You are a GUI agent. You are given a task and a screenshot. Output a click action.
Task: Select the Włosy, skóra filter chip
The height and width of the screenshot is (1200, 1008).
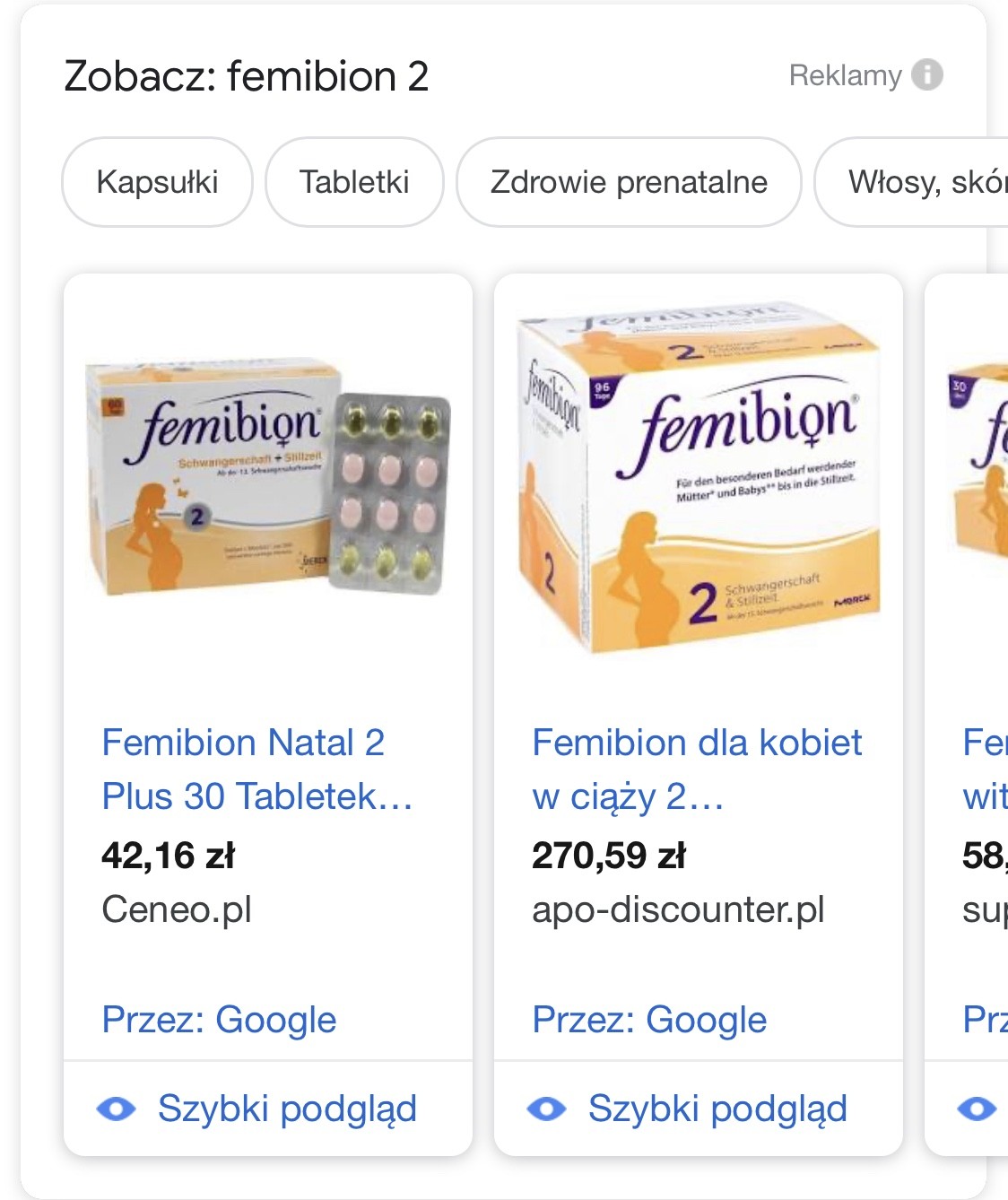click(x=911, y=182)
